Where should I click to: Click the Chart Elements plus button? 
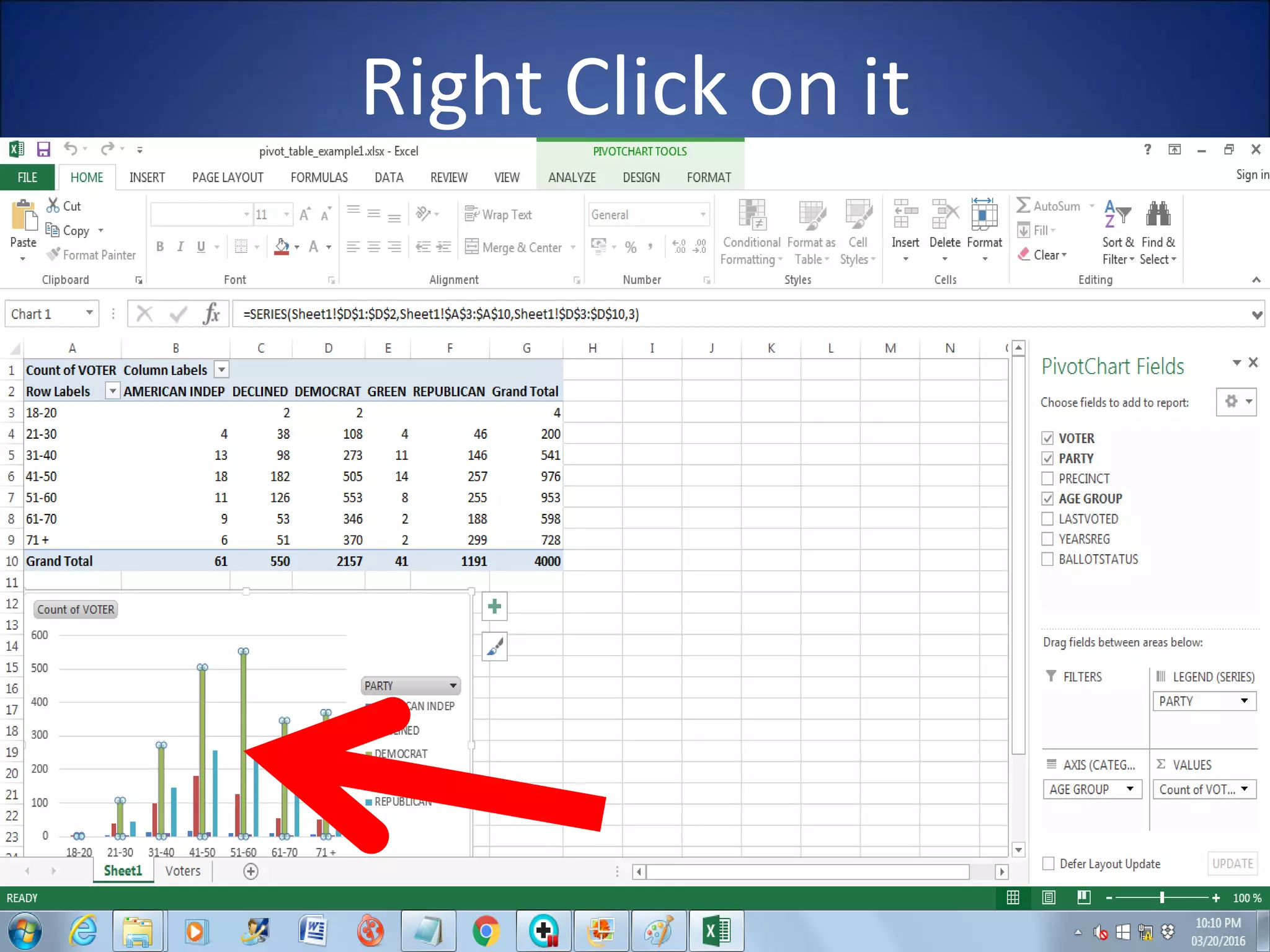494,606
